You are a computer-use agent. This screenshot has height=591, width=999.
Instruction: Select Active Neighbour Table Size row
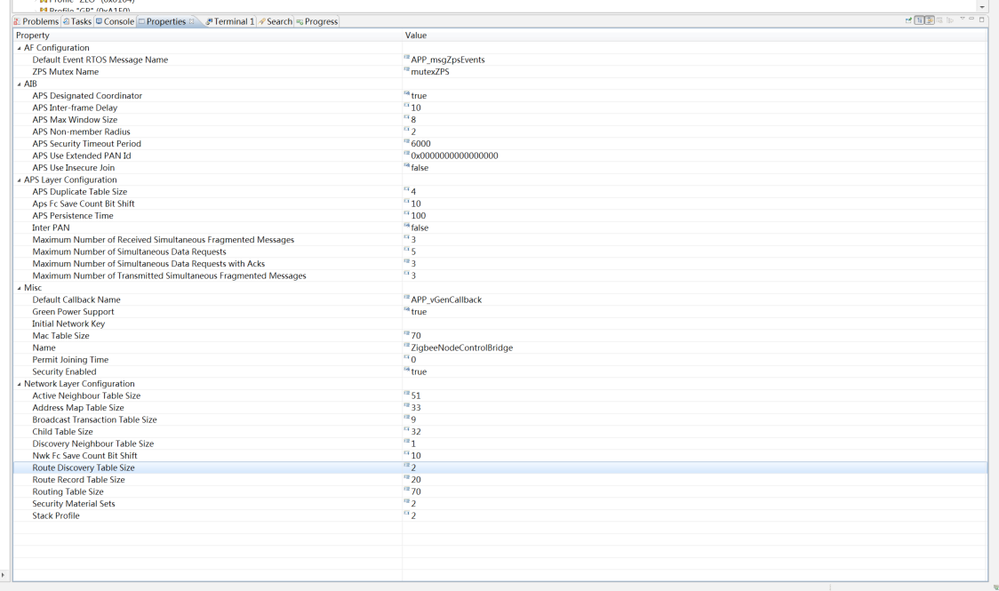(86, 396)
